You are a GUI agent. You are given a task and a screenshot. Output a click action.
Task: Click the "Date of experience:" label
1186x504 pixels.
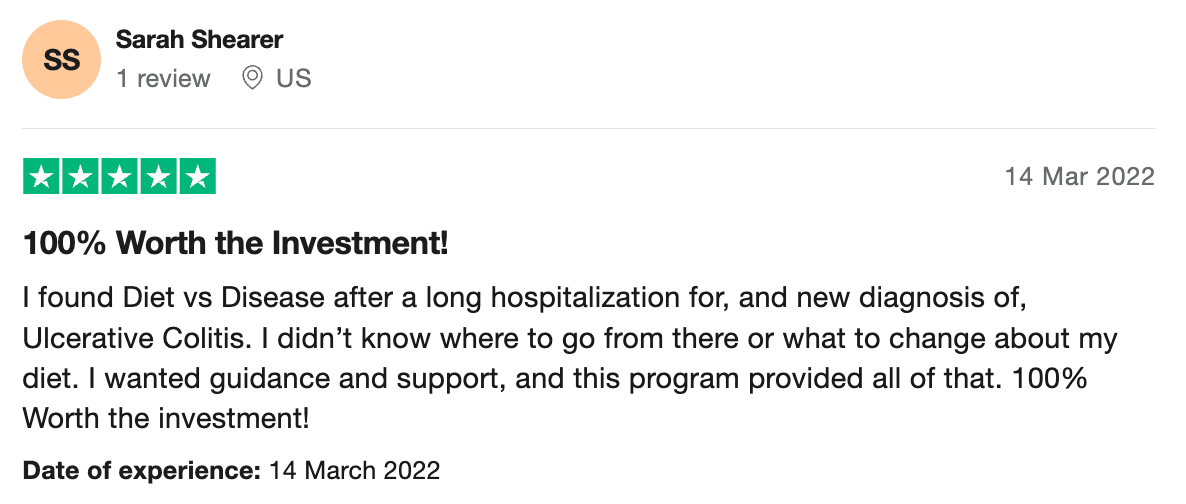pyautogui.click(x=142, y=470)
